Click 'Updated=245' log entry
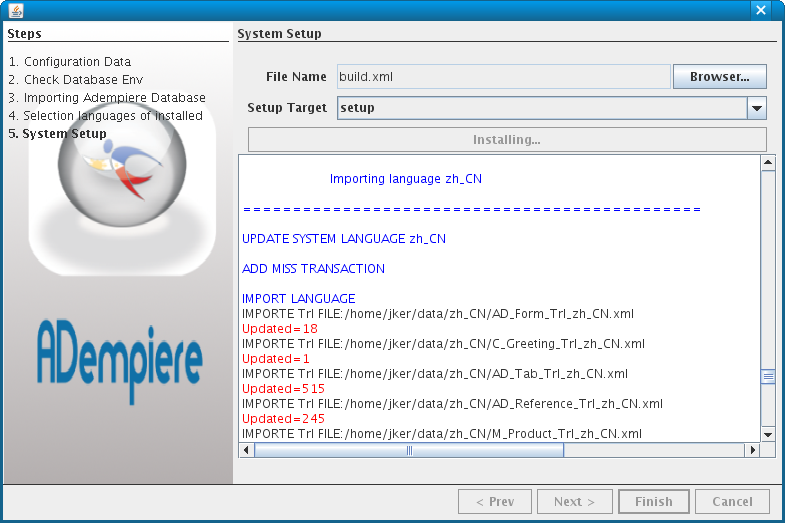Screen dimensions: 785x523 283,419
